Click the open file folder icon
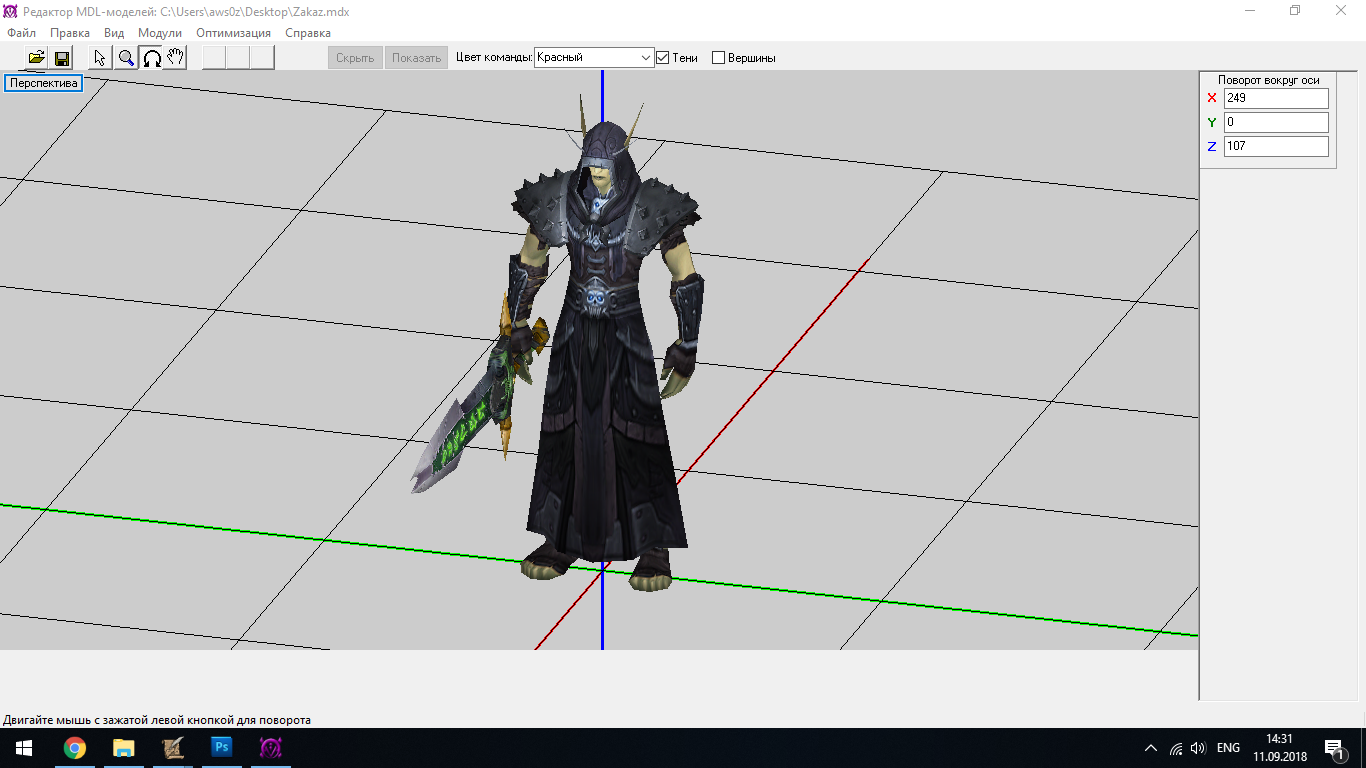 [x=36, y=58]
